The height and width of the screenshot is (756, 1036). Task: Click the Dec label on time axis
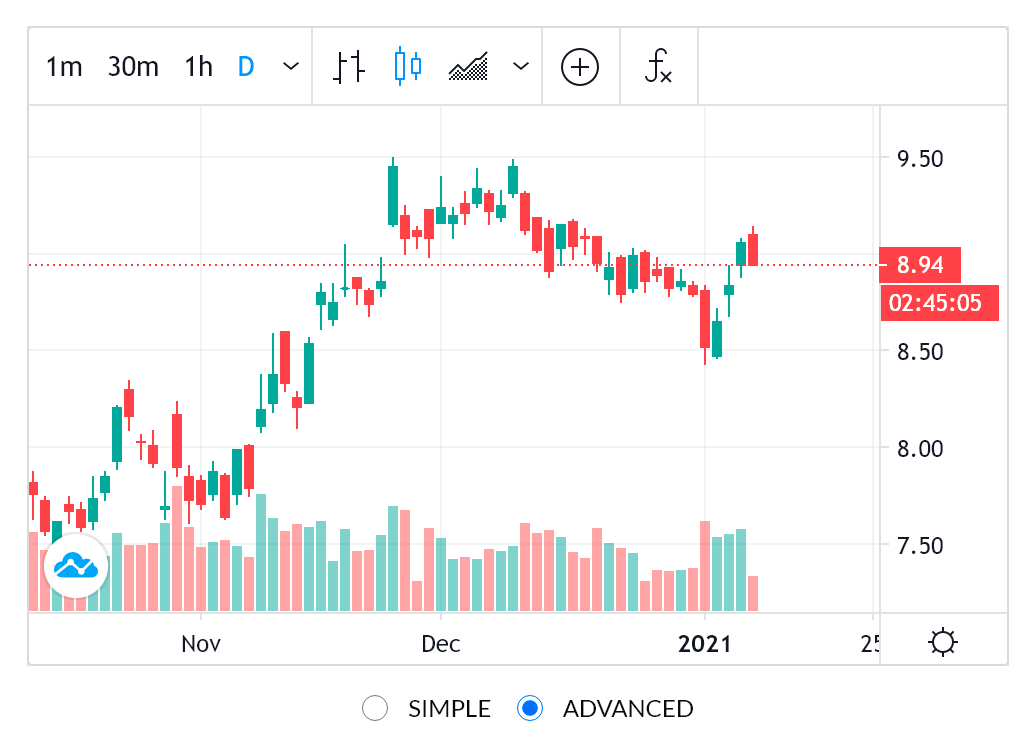coord(440,643)
